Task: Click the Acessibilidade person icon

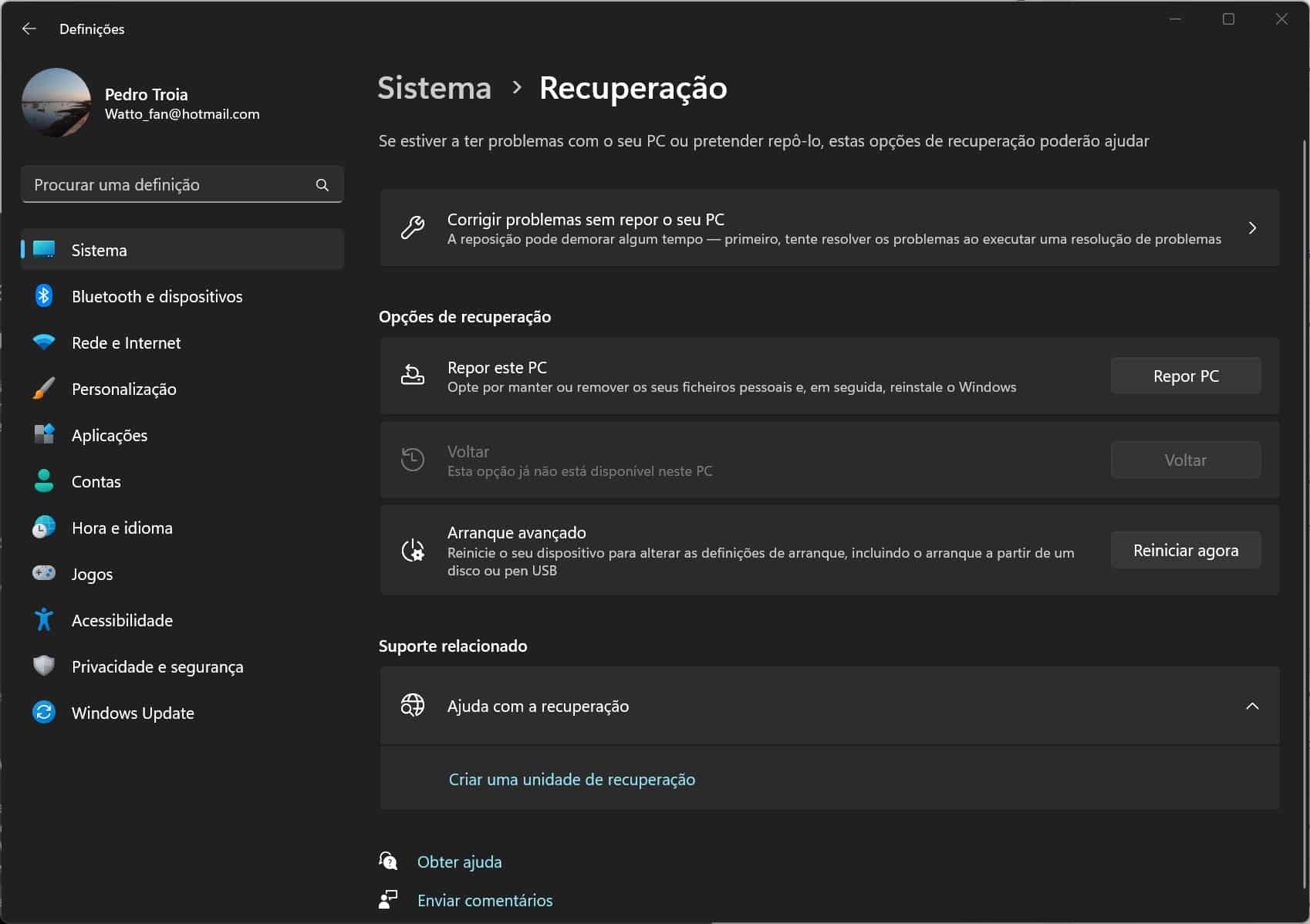Action: coord(44,620)
